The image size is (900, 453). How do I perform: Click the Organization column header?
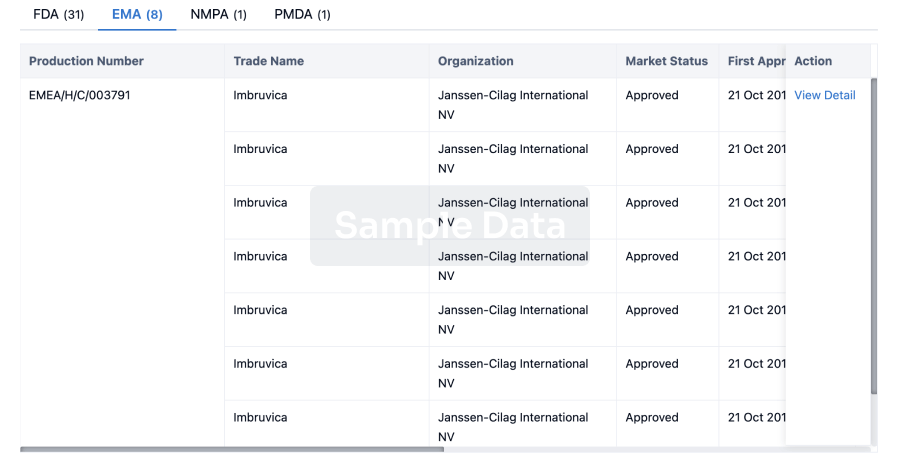tap(475, 61)
